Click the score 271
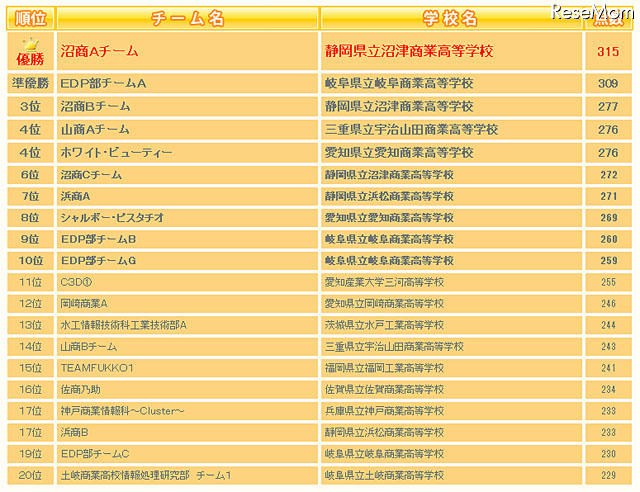The width and height of the screenshot is (640, 492). 609,196
